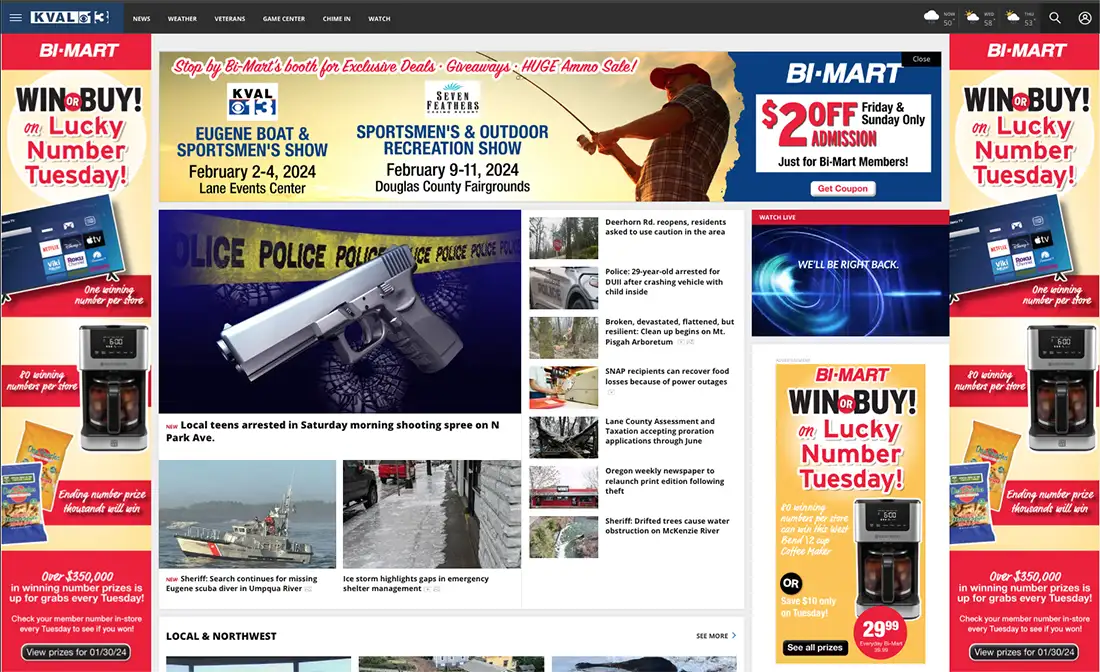The image size is (1100, 672).
Task: Open Oregon weekly newspaper relaunch headline
Action: click(x=664, y=481)
